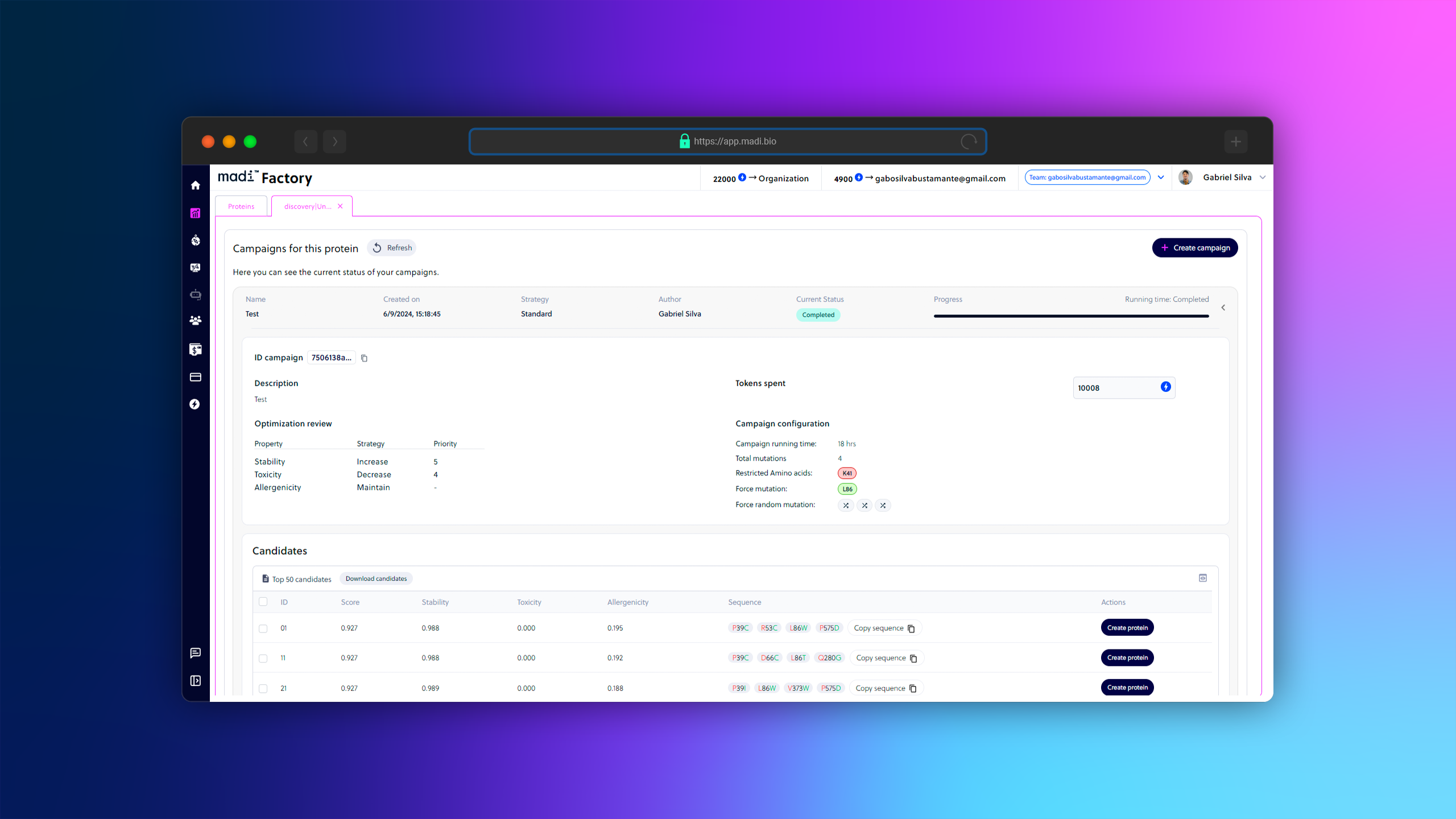Click the L86T mutation tag

[x=798, y=658]
